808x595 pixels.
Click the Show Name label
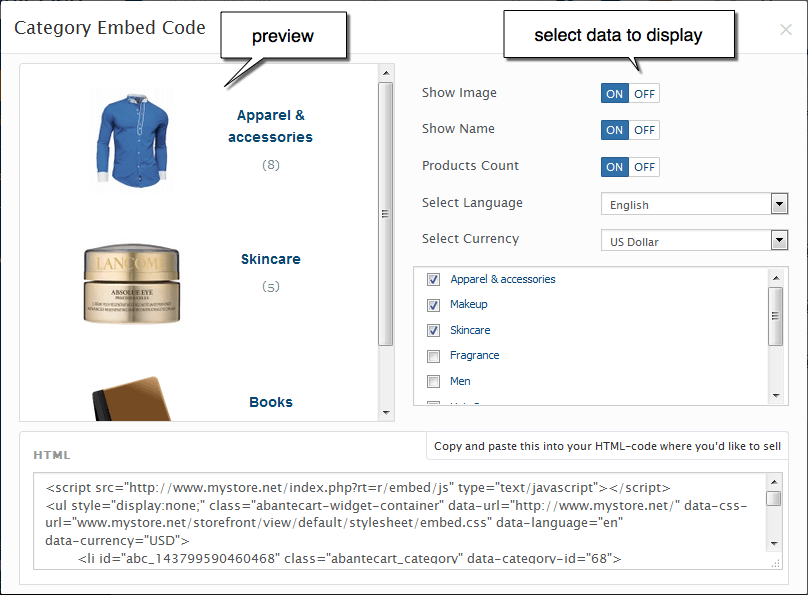pyautogui.click(x=458, y=129)
